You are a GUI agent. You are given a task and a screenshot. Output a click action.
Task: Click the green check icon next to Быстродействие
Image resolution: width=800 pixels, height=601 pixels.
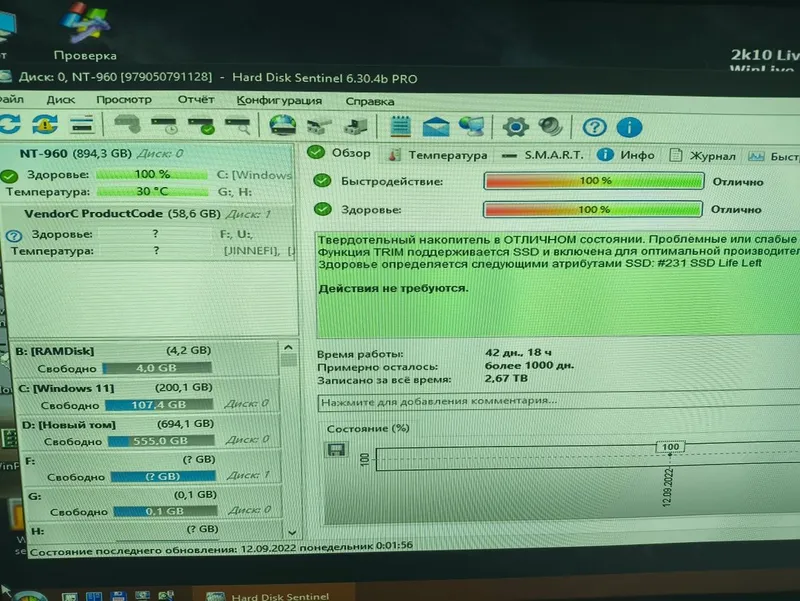click(322, 180)
